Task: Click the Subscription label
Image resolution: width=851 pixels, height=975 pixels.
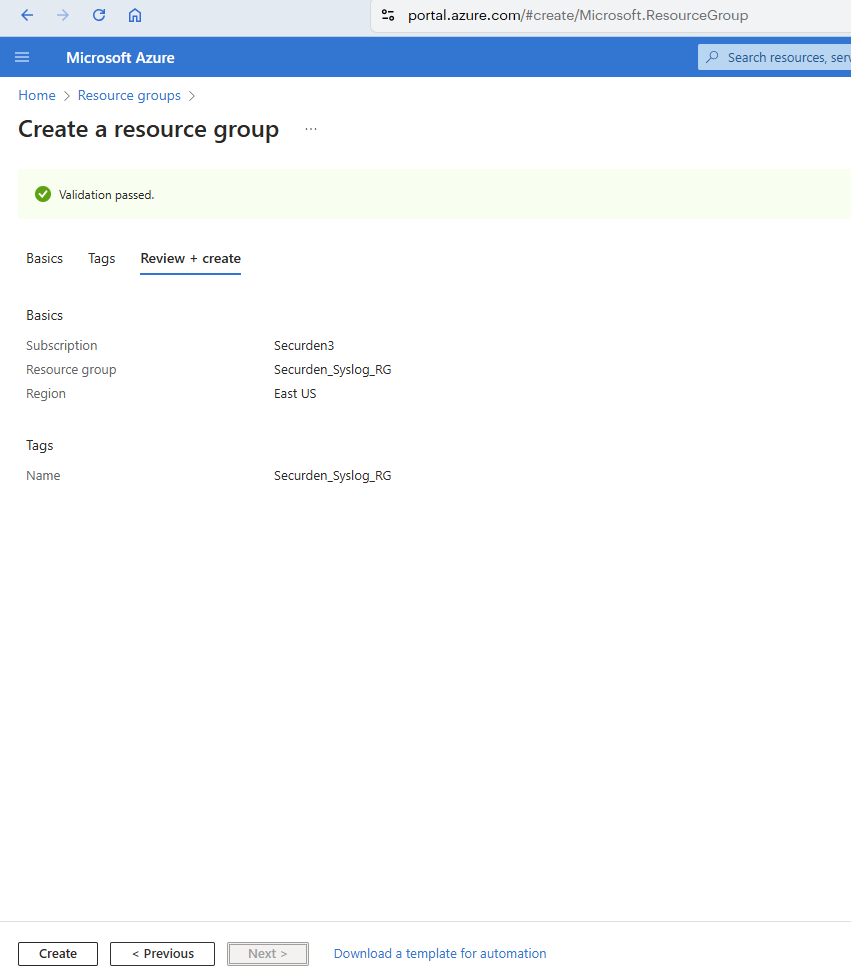Action: pos(62,345)
